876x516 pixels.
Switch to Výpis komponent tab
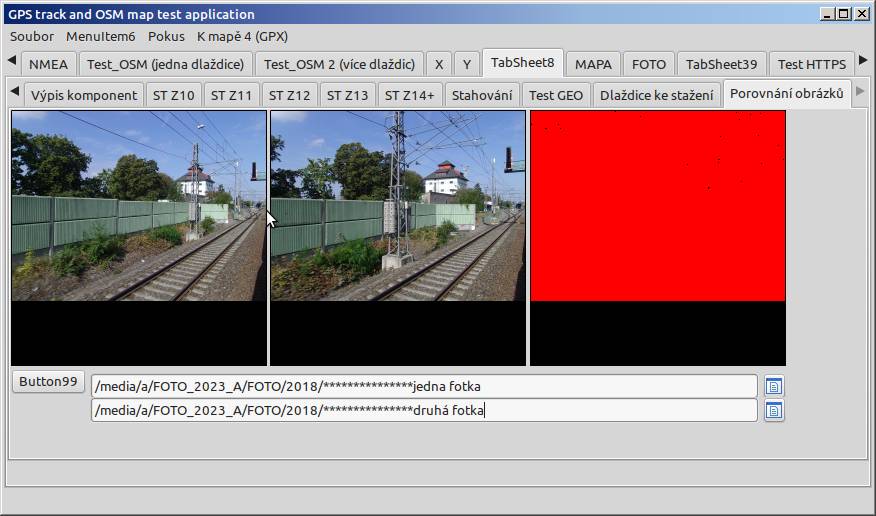(84, 95)
